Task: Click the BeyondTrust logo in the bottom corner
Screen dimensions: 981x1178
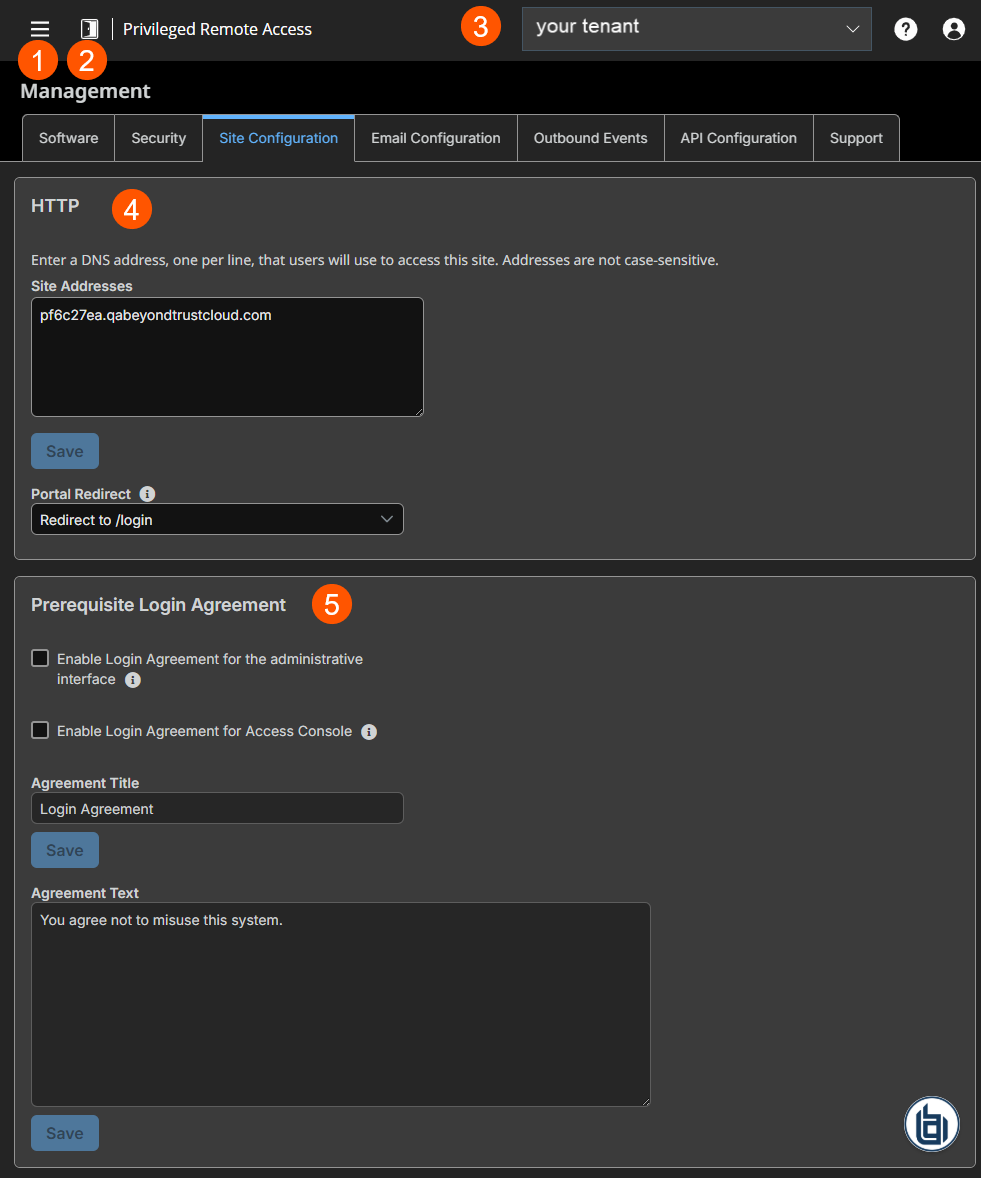Action: pos(931,1124)
